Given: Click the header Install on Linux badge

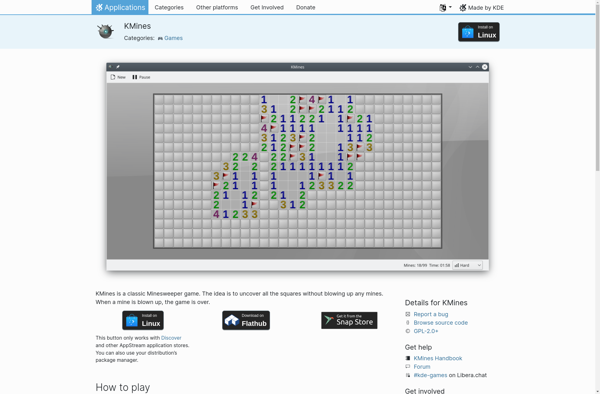Looking at the screenshot, I should (x=479, y=32).
